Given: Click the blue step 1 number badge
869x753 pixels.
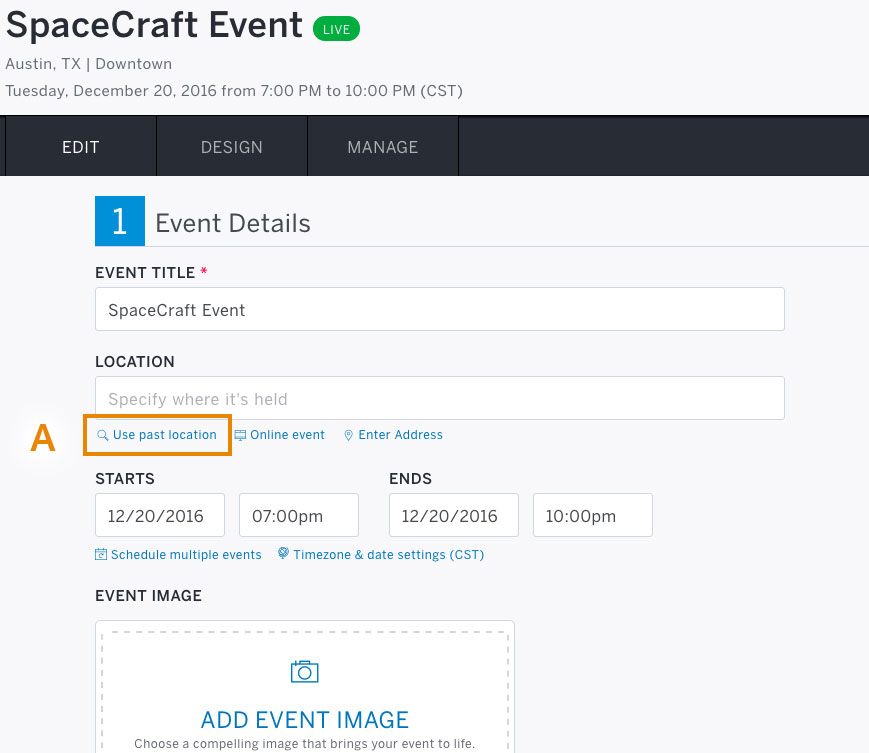Looking at the screenshot, I should point(120,221).
